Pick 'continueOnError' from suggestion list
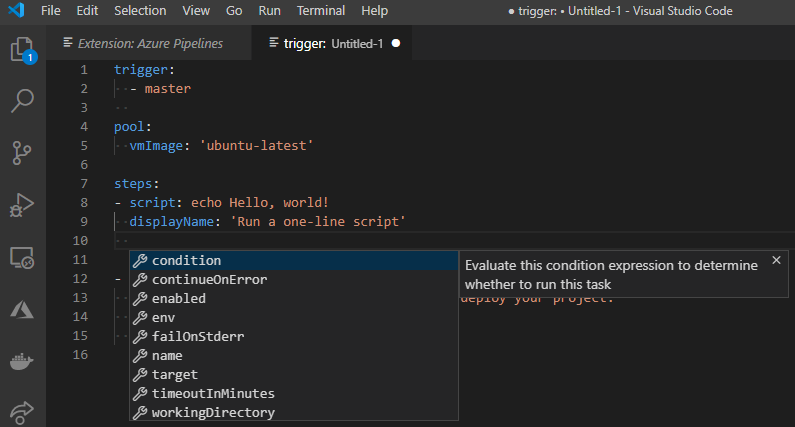 coord(209,279)
